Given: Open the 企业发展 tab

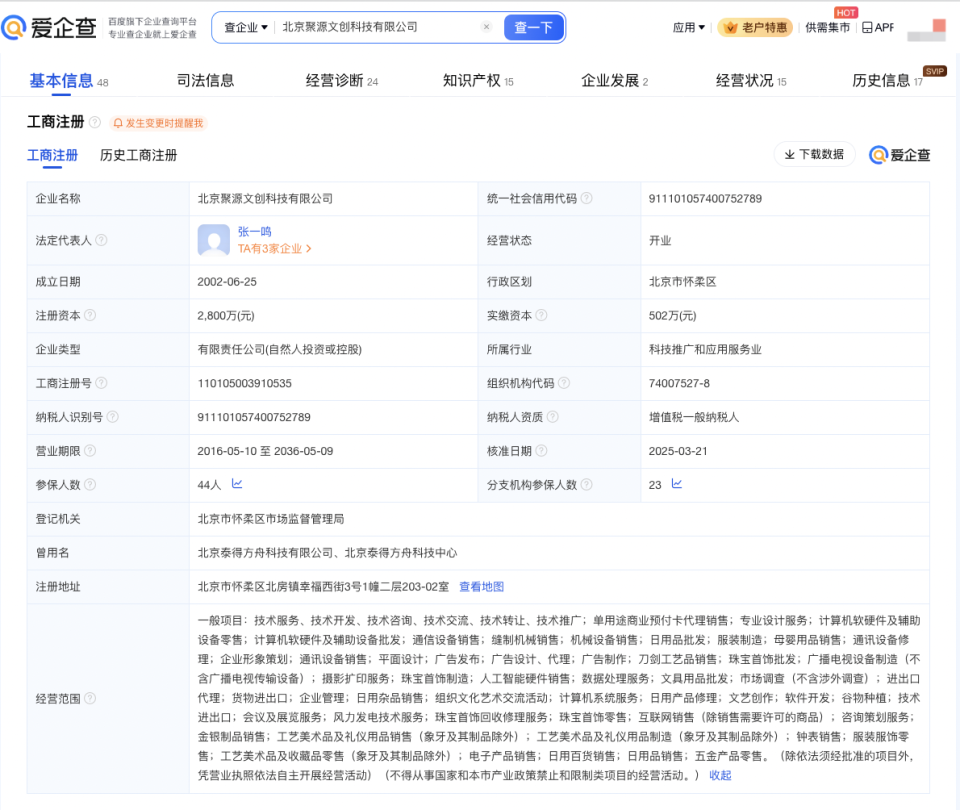Looking at the screenshot, I should tap(615, 80).
